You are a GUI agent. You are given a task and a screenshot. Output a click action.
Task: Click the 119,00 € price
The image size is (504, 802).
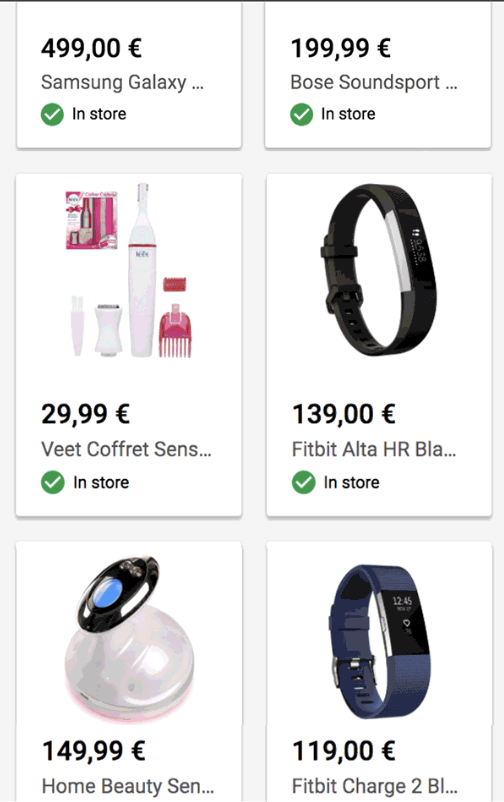(344, 751)
